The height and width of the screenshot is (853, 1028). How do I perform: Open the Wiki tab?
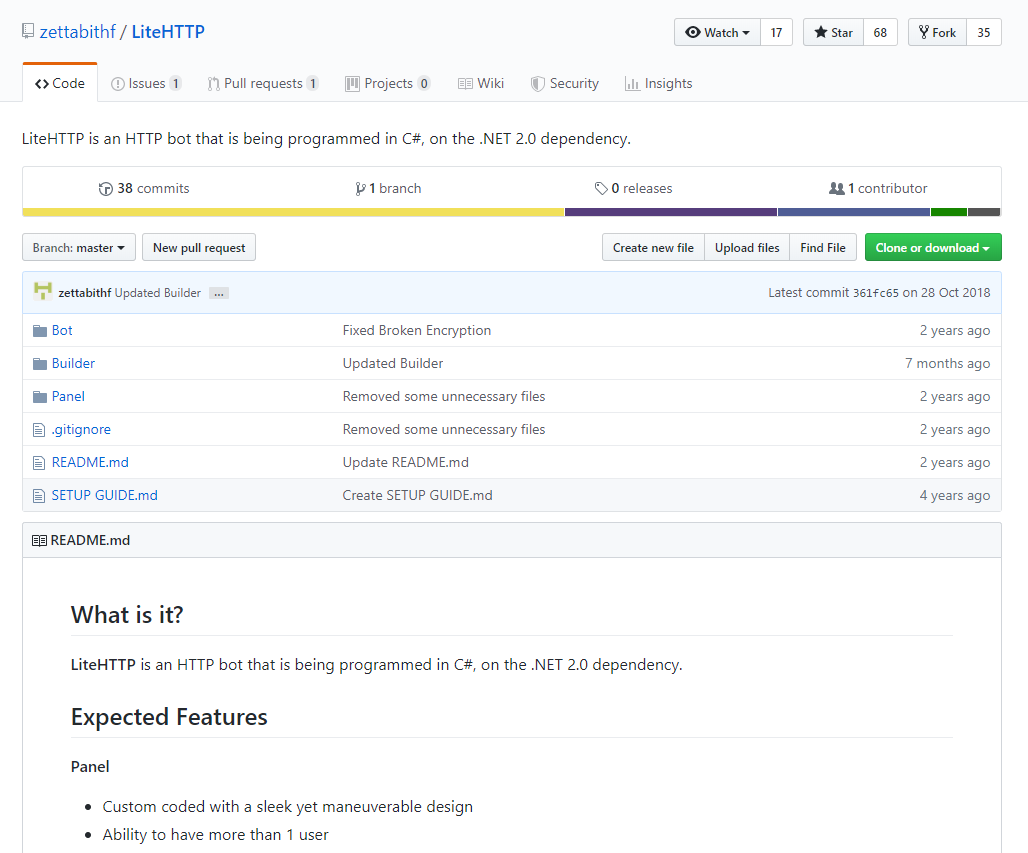click(481, 83)
